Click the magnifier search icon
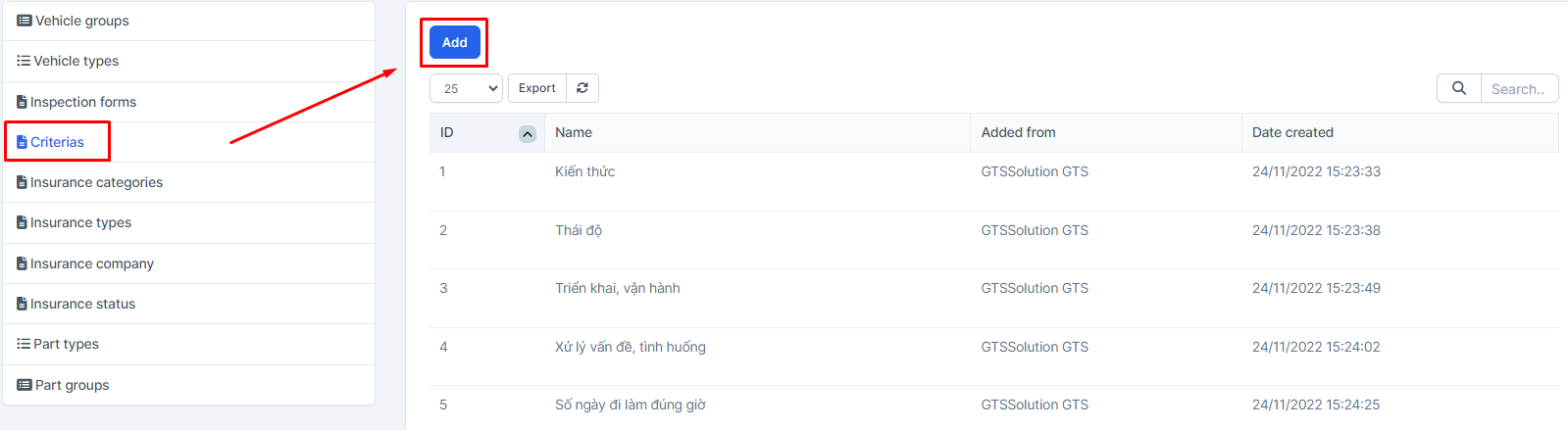This screenshot has width=1568, height=430. [1459, 88]
